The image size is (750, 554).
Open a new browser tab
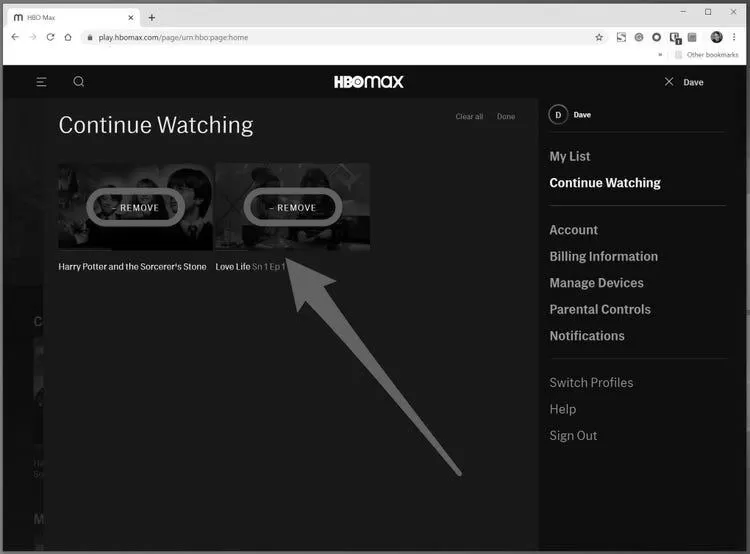(x=152, y=18)
